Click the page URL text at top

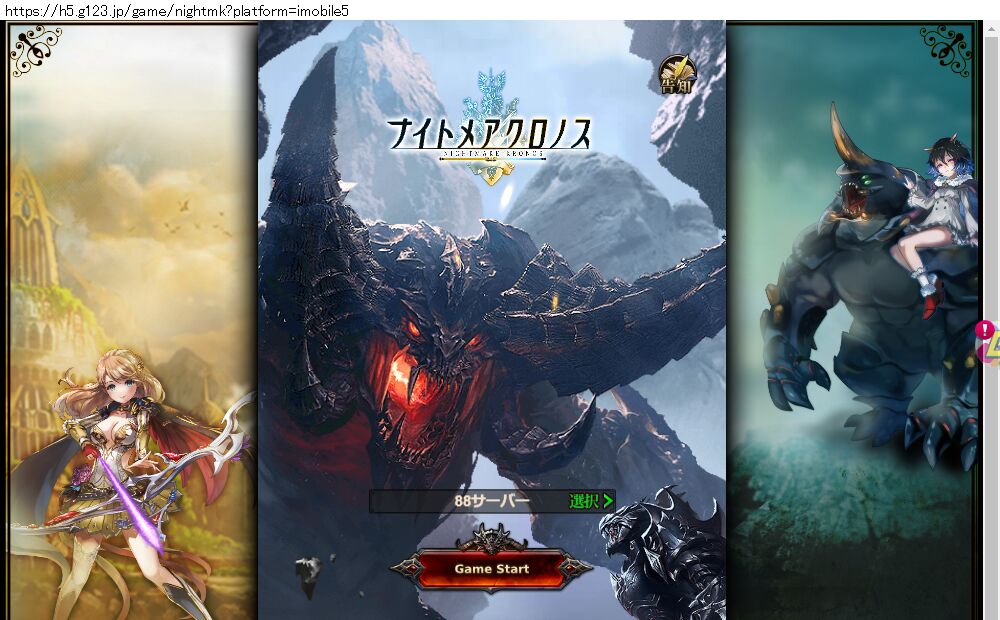point(175,11)
